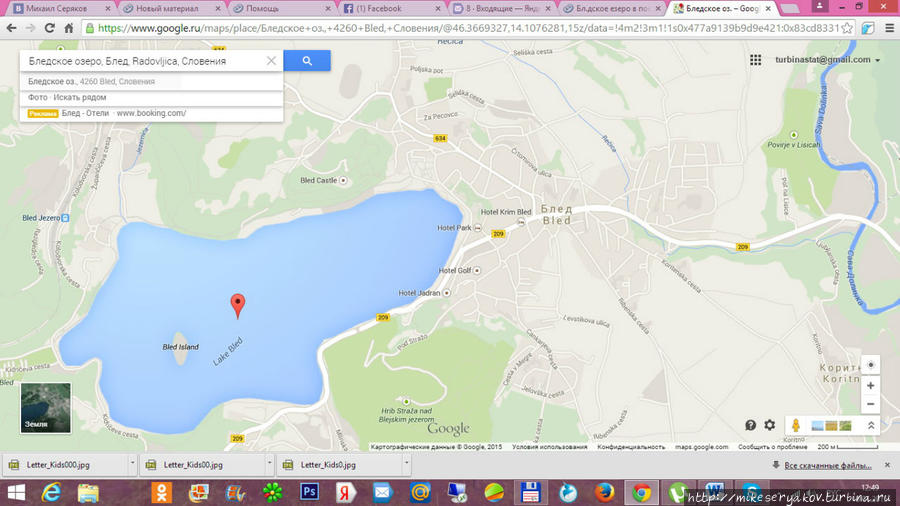Switch to Earth satellite view thumbnail

[45, 408]
